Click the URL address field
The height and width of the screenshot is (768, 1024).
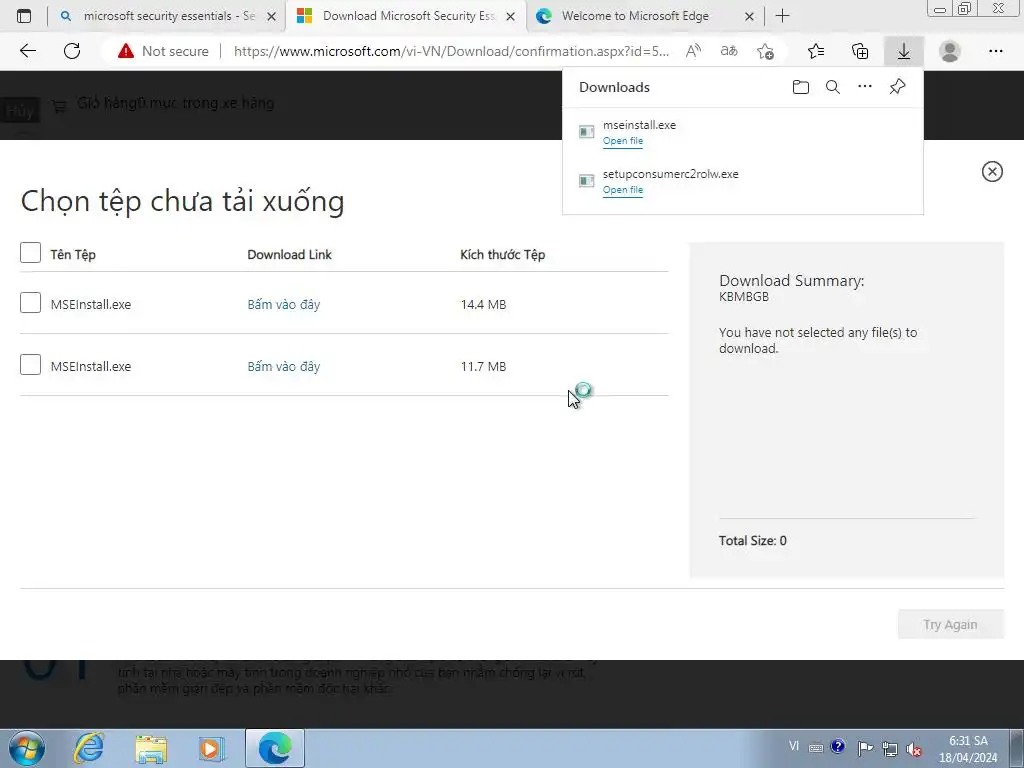pyautogui.click(x=451, y=51)
